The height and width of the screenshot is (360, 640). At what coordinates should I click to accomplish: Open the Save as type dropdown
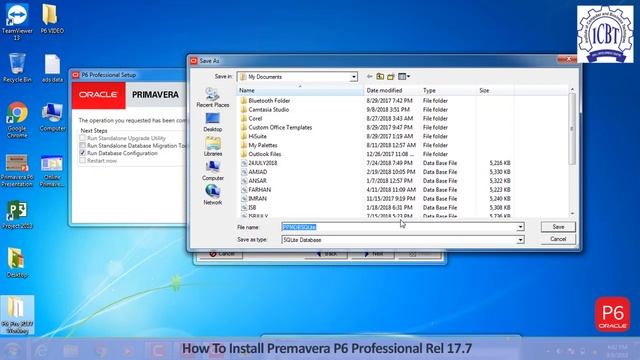520,240
